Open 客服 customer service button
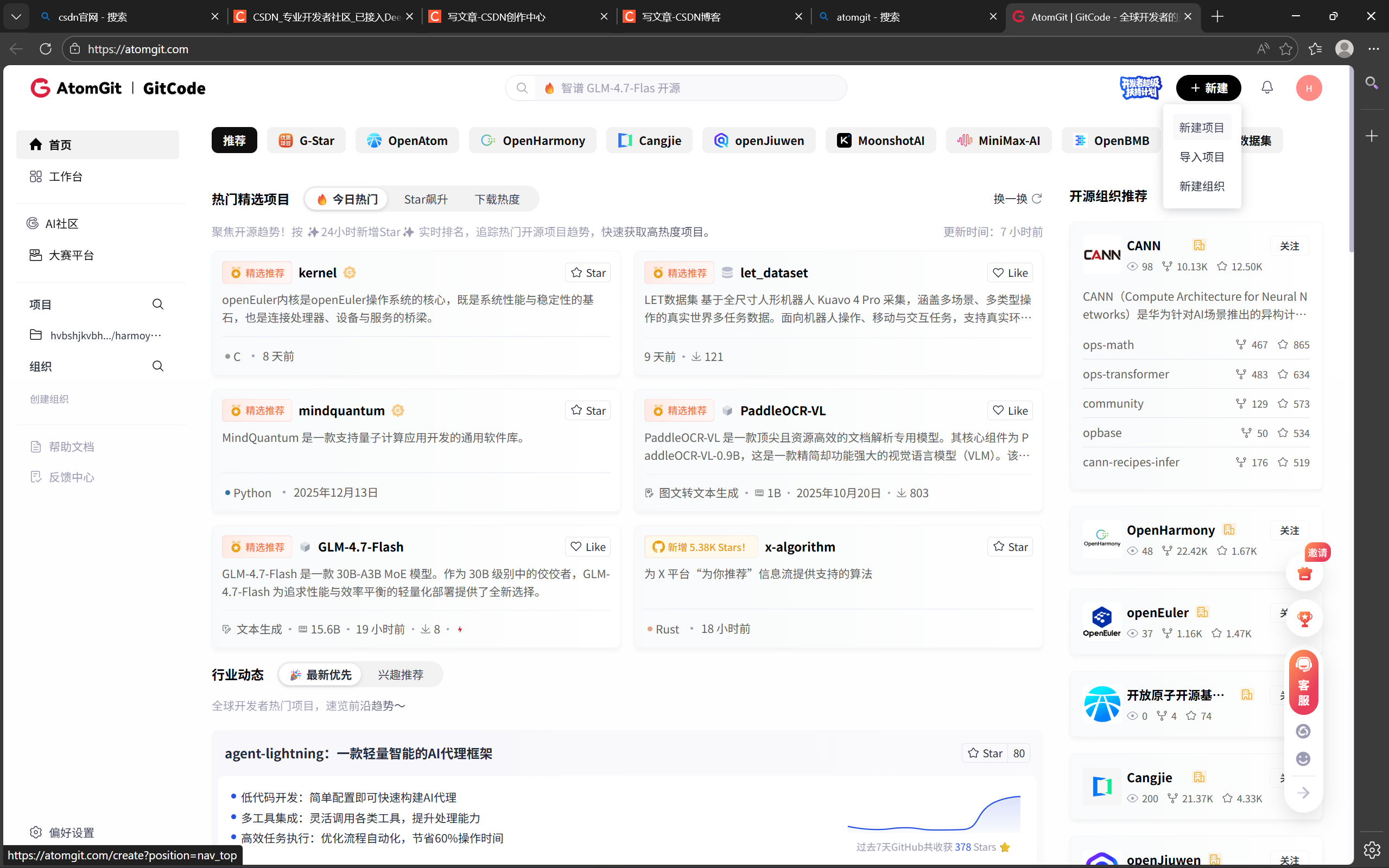 (1303, 682)
